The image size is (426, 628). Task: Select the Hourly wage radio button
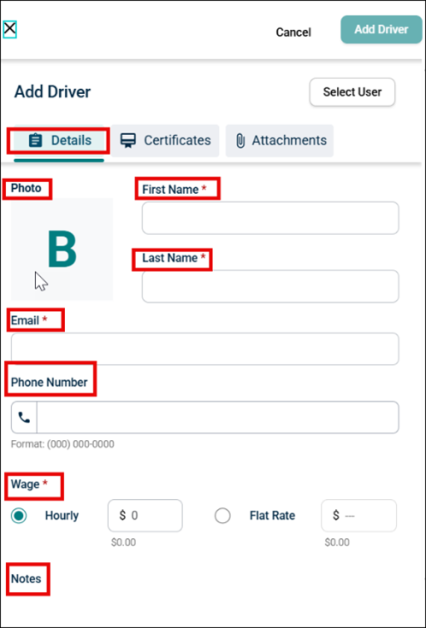(19, 515)
